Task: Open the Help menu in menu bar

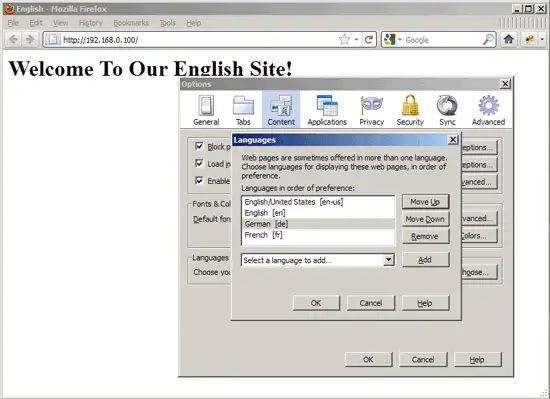Action: (x=194, y=23)
